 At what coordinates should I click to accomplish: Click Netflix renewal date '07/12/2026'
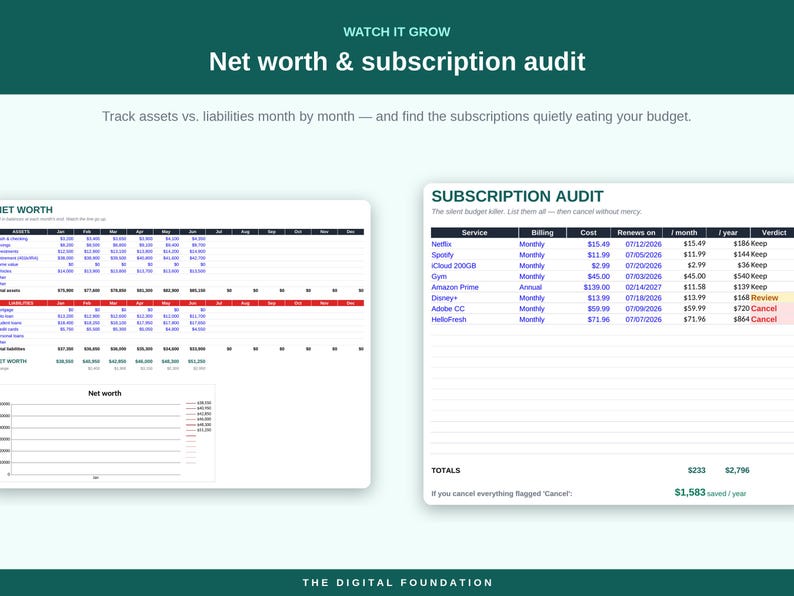(x=643, y=244)
